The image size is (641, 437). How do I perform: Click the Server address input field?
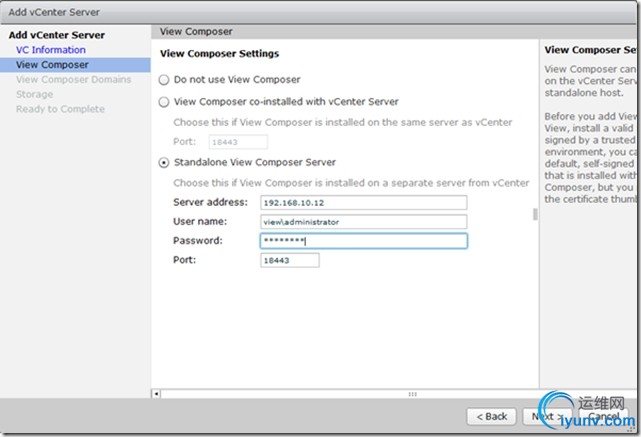click(363, 202)
